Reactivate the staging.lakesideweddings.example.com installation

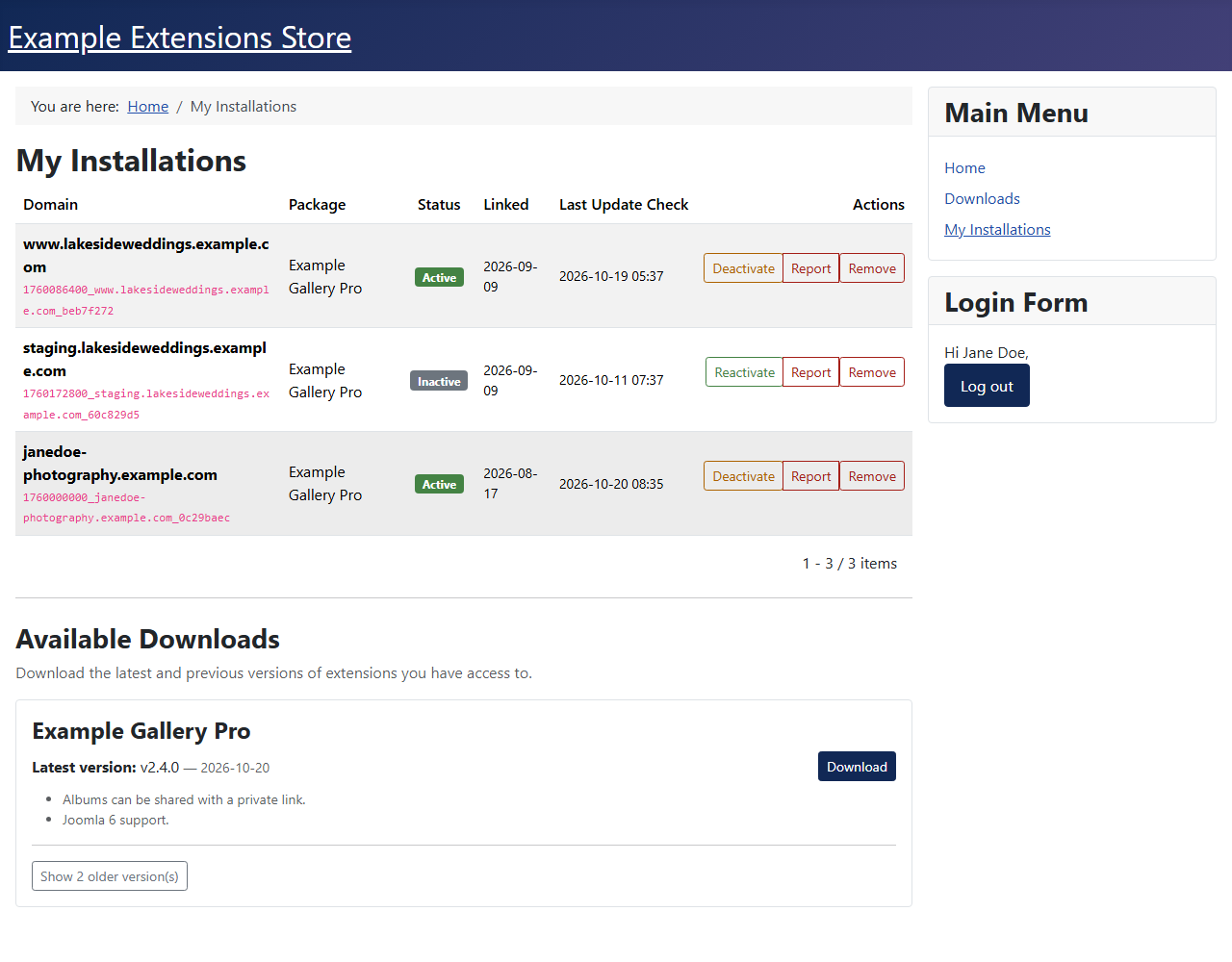pos(744,372)
